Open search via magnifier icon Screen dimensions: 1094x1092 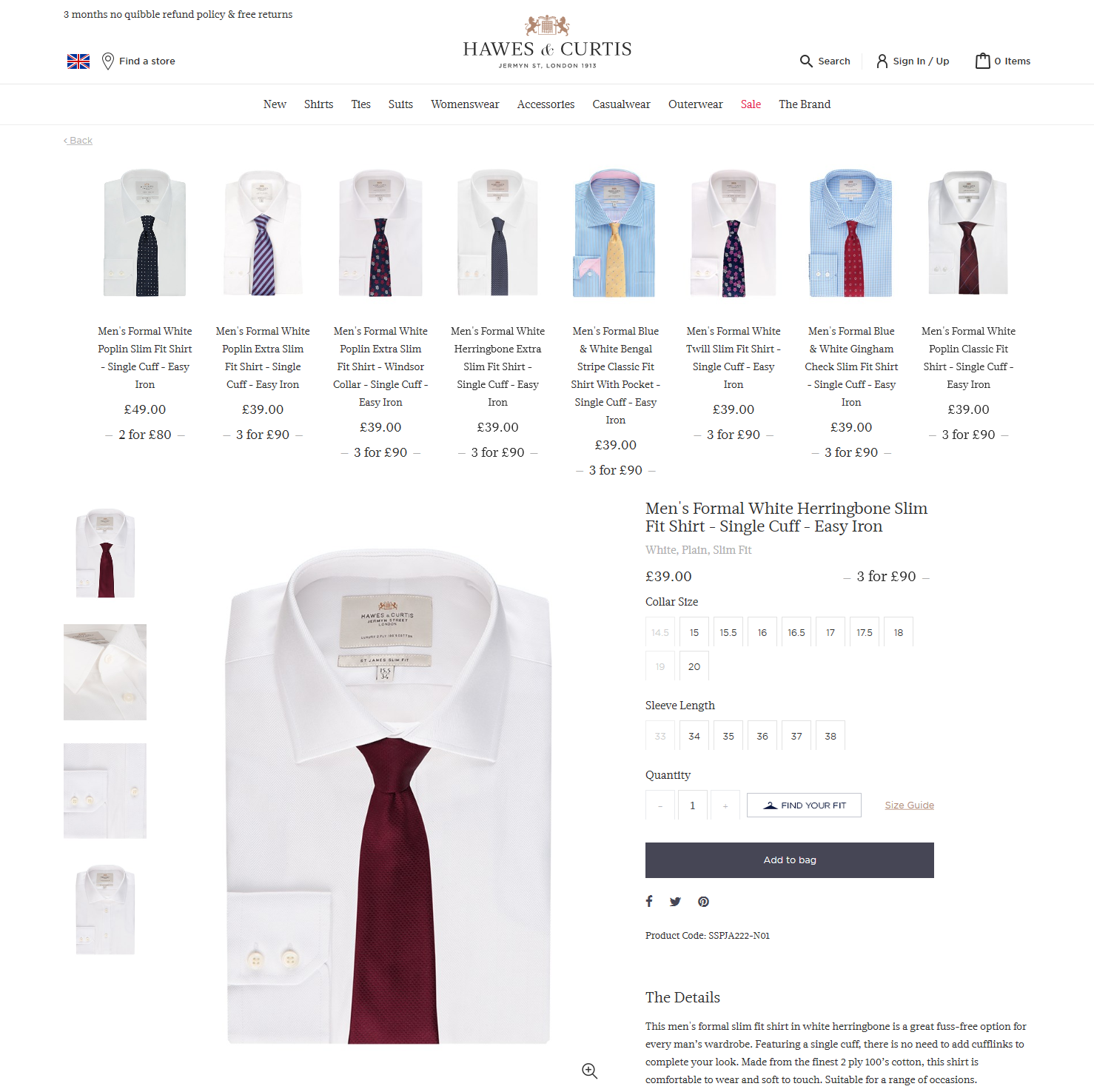(x=806, y=61)
